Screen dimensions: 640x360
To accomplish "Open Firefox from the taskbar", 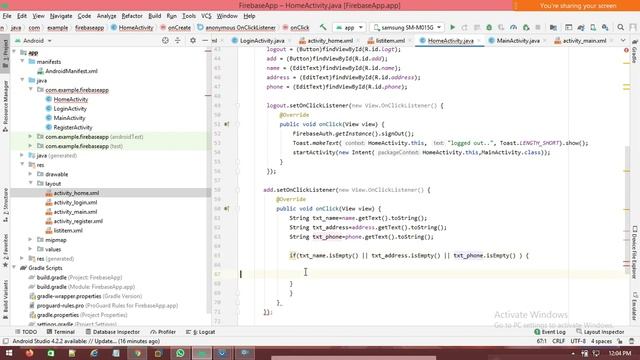I will coord(29,353).
